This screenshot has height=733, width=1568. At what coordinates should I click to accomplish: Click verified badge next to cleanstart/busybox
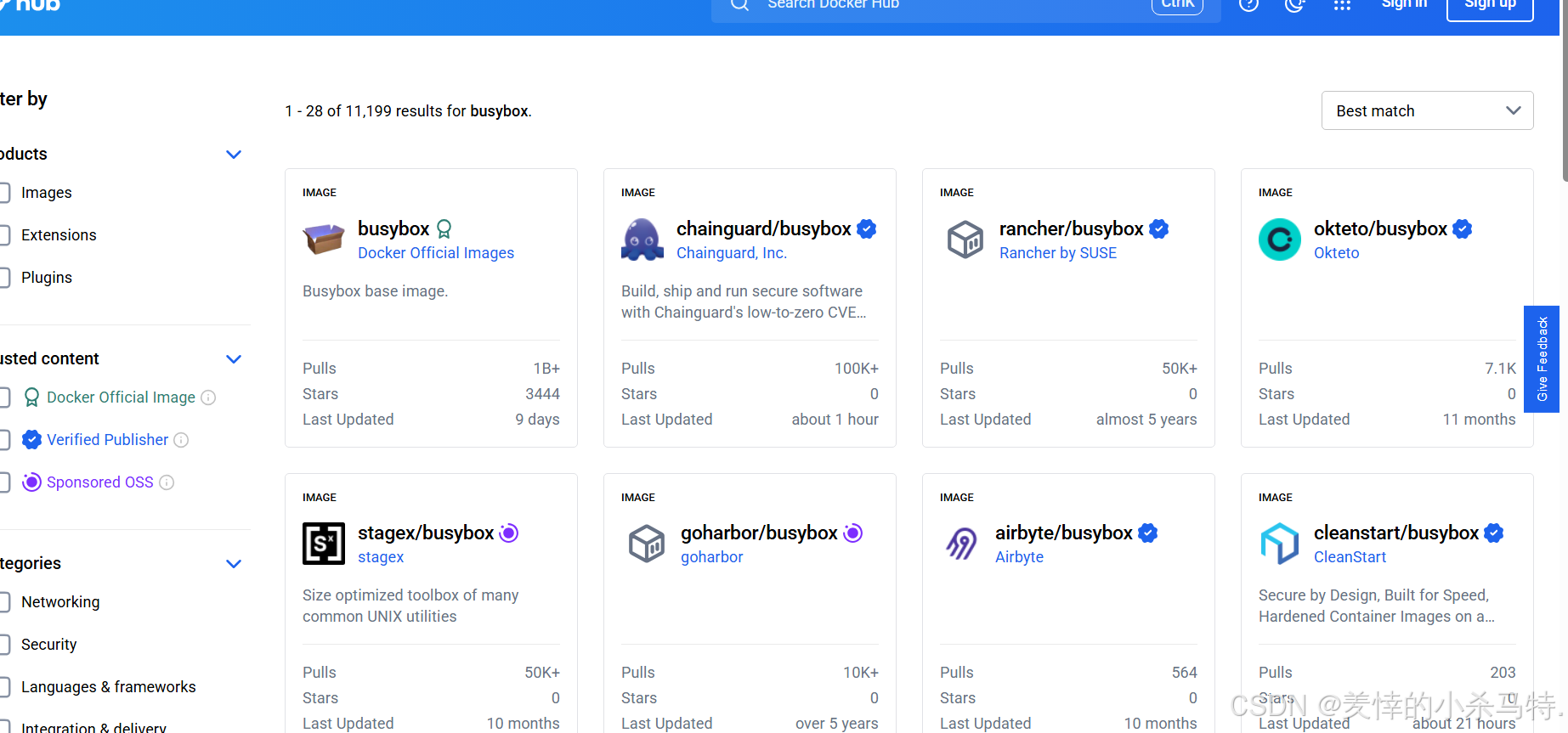point(1494,533)
